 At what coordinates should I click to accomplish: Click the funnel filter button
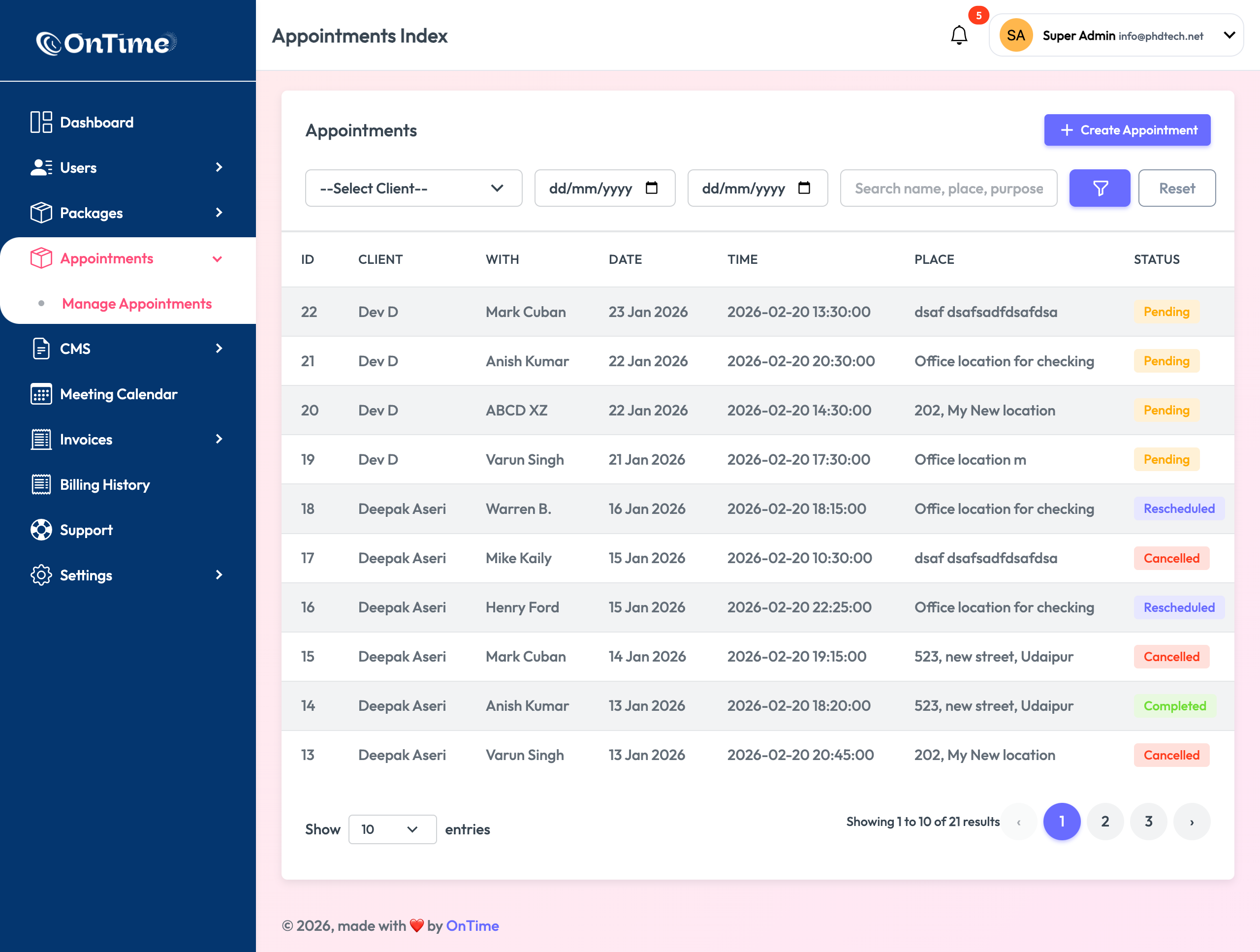click(x=1100, y=188)
